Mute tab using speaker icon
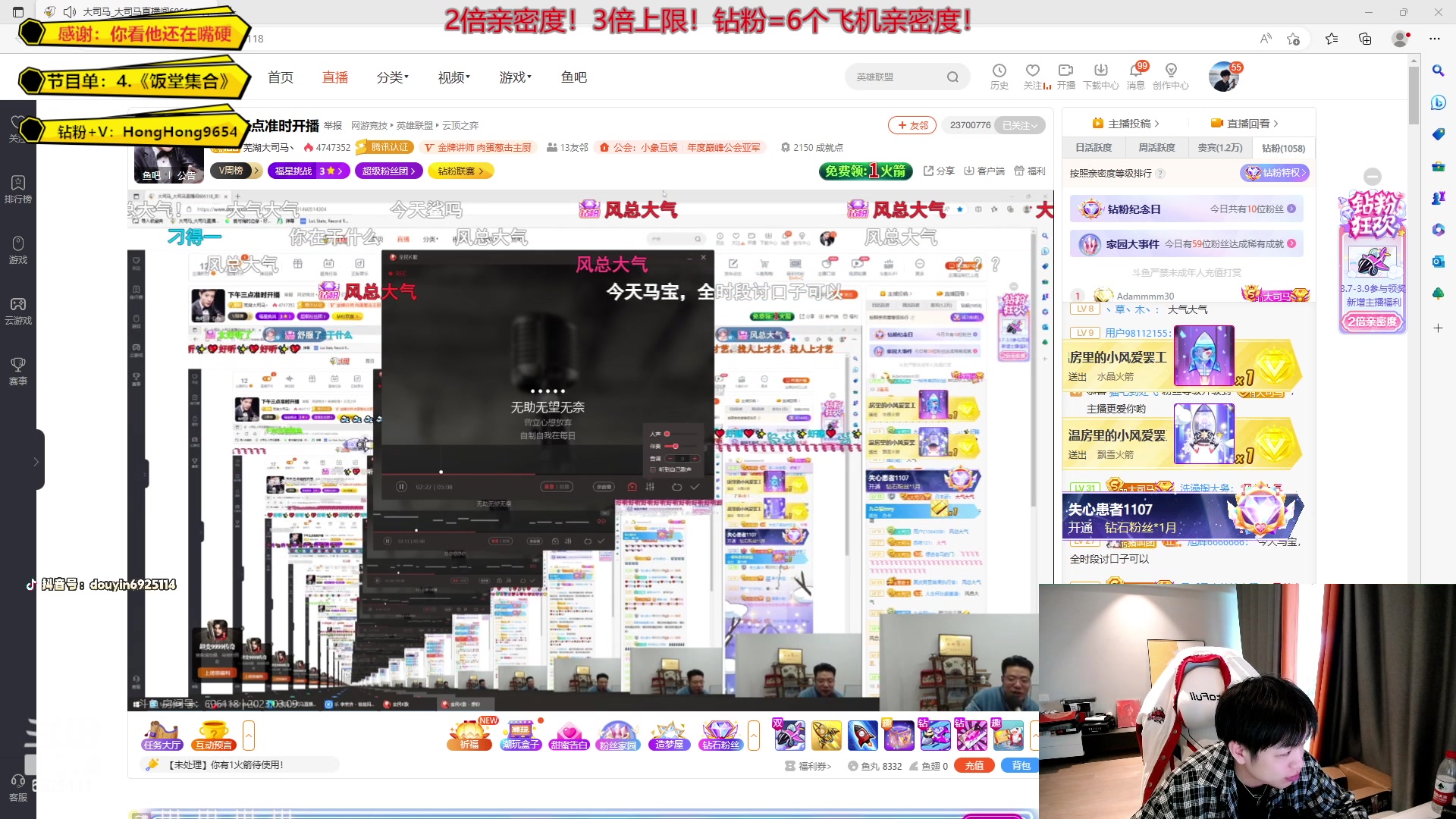1456x819 pixels. click(x=70, y=12)
